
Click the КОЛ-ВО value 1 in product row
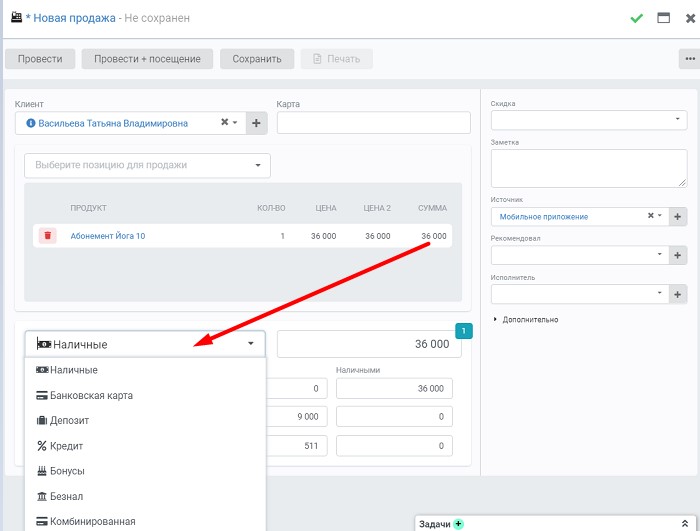283,236
